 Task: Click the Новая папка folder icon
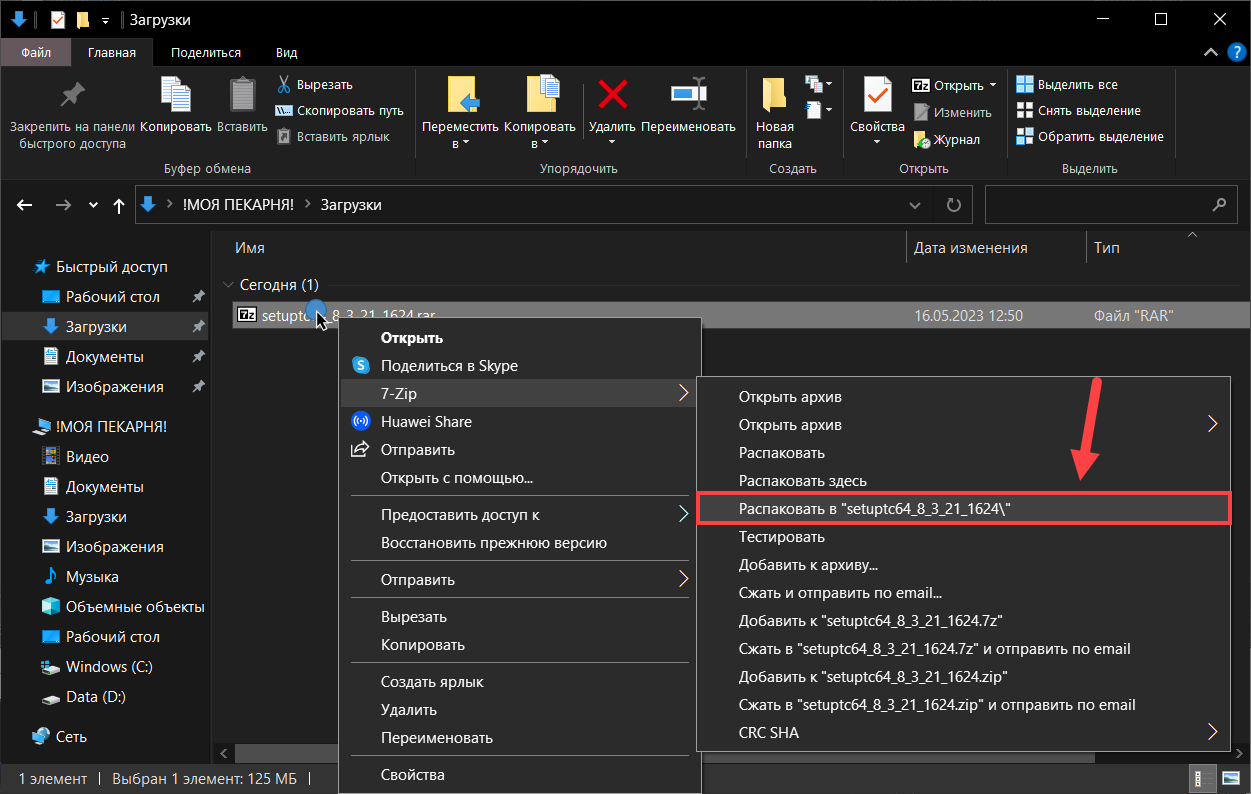774,95
